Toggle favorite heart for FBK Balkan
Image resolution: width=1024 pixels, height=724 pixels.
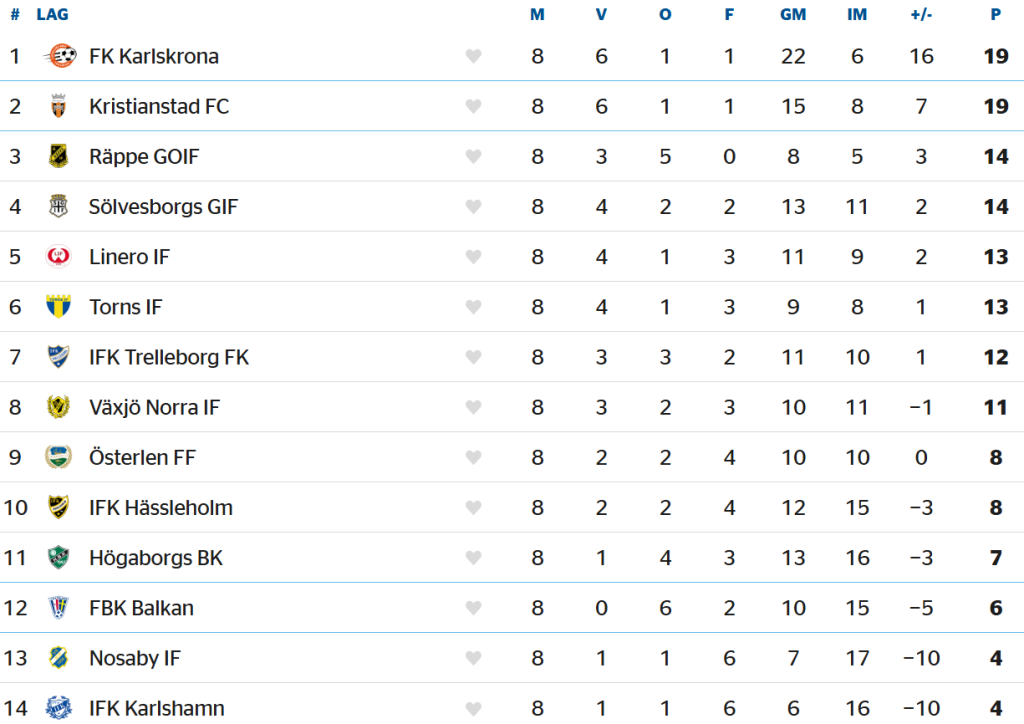click(x=474, y=608)
